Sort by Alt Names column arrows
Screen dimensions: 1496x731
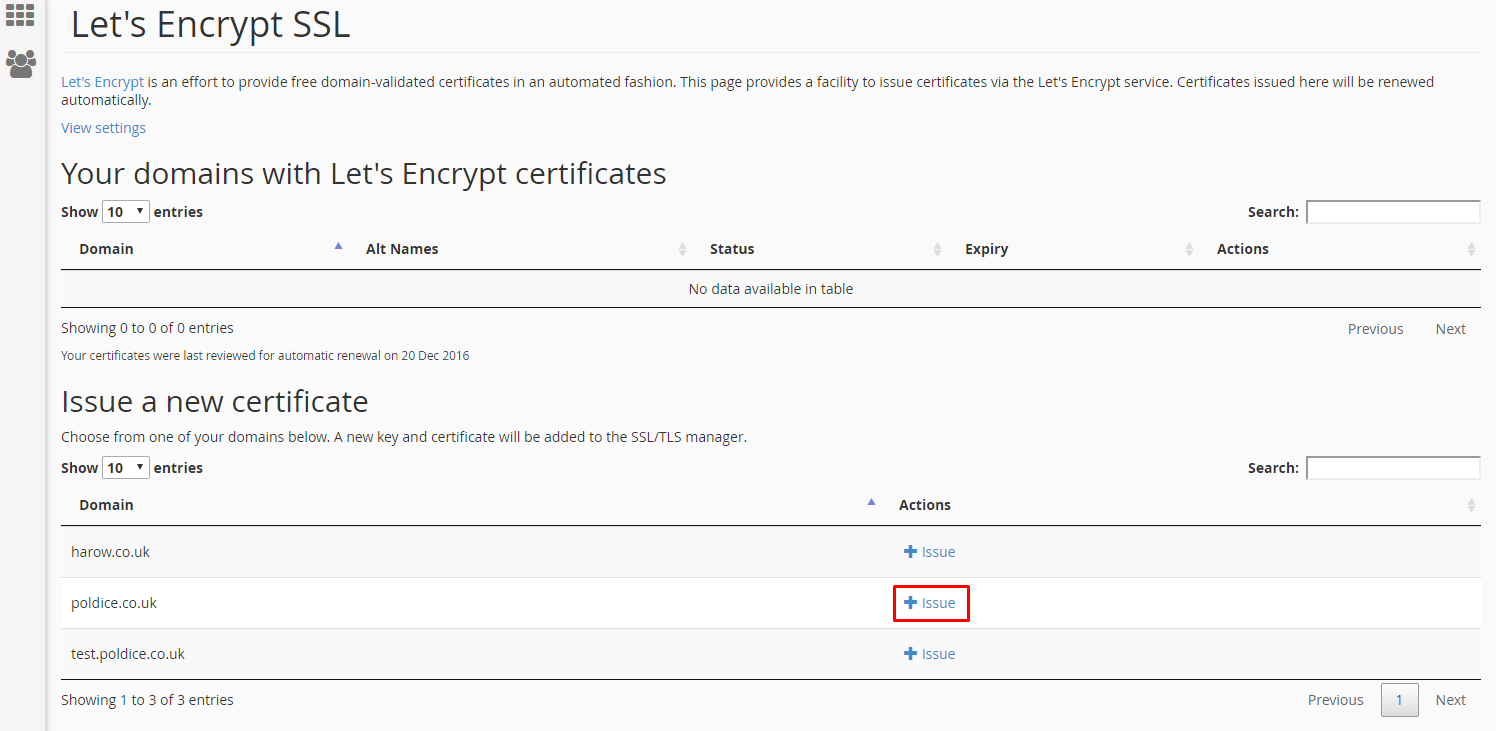[x=682, y=249]
